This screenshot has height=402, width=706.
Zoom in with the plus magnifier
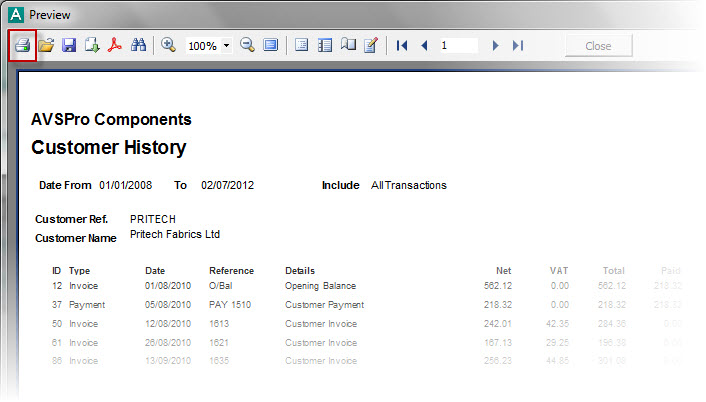pos(168,46)
